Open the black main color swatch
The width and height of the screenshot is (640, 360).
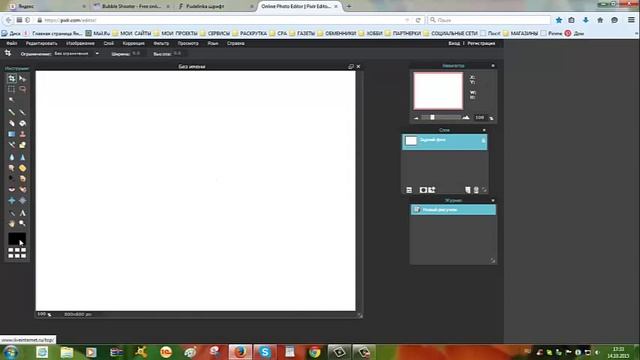tap(17, 239)
